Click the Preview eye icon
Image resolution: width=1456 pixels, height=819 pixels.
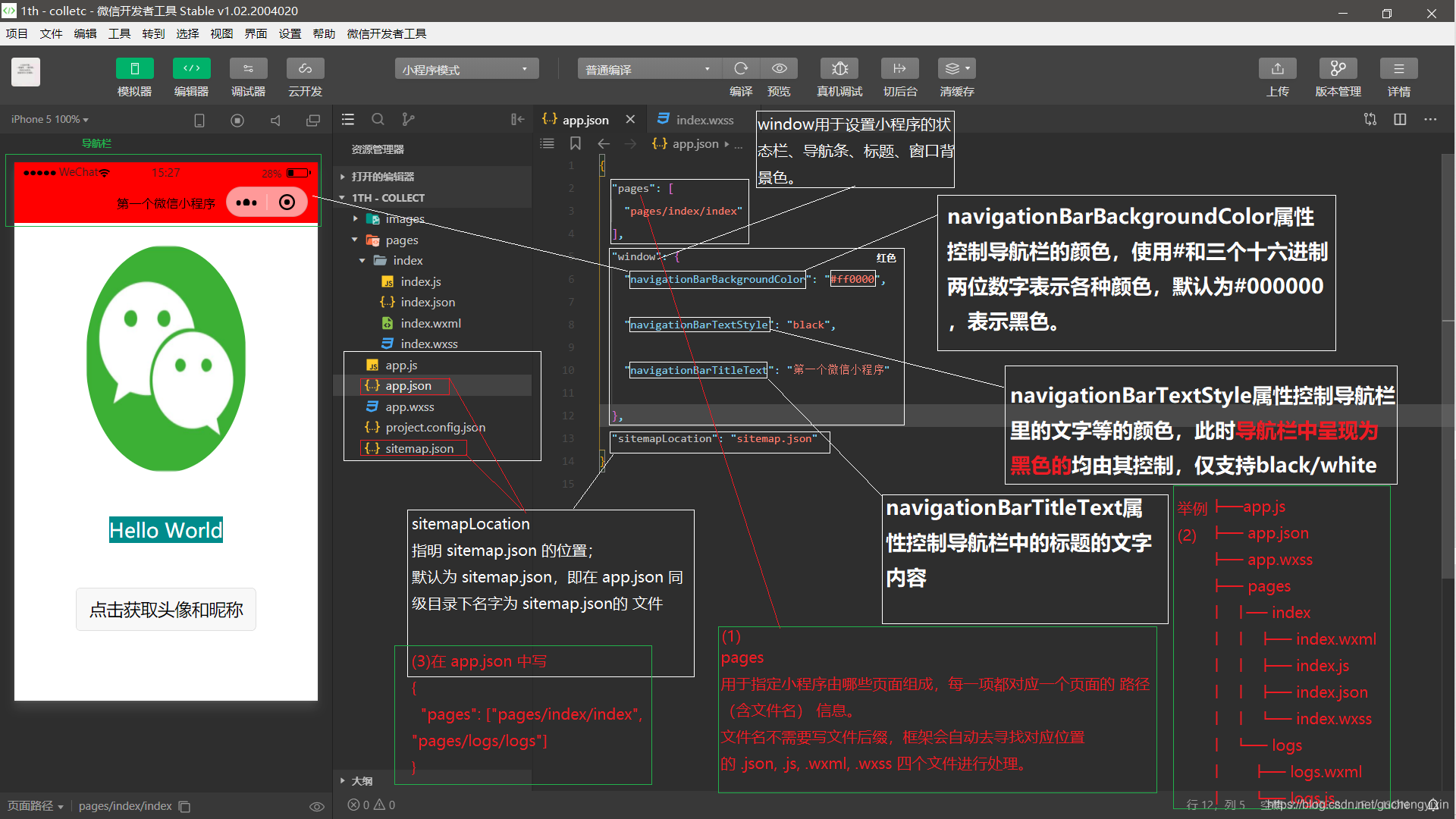click(x=779, y=69)
